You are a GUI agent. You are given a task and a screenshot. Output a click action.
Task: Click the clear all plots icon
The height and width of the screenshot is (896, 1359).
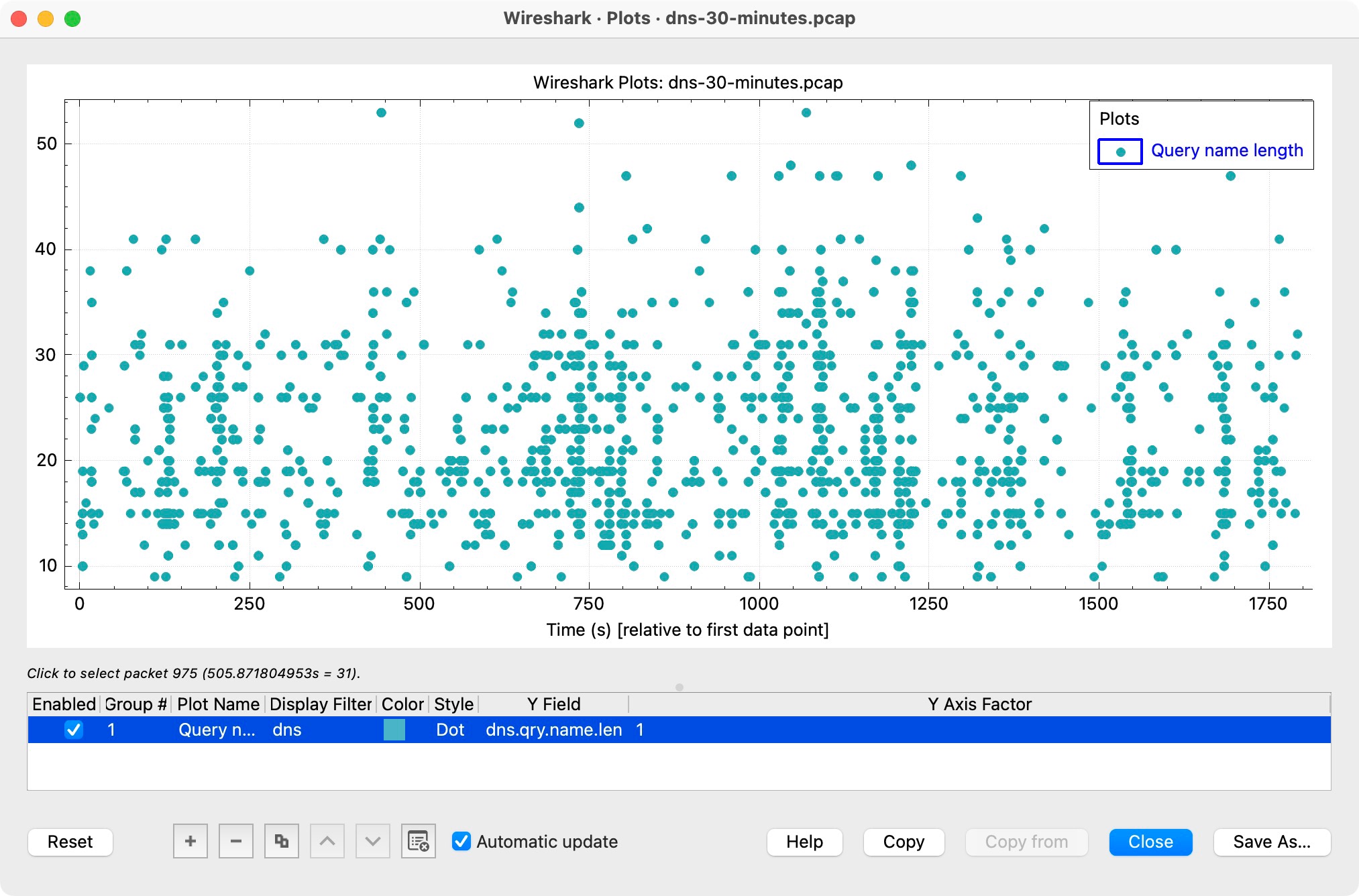coord(418,841)
